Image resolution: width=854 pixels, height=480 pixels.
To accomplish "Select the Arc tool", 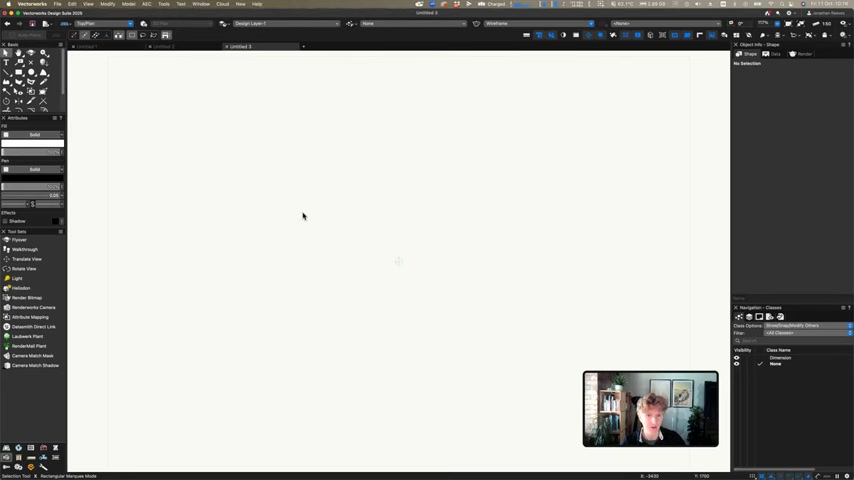I will pyautogui.click(x=44, y=72).
